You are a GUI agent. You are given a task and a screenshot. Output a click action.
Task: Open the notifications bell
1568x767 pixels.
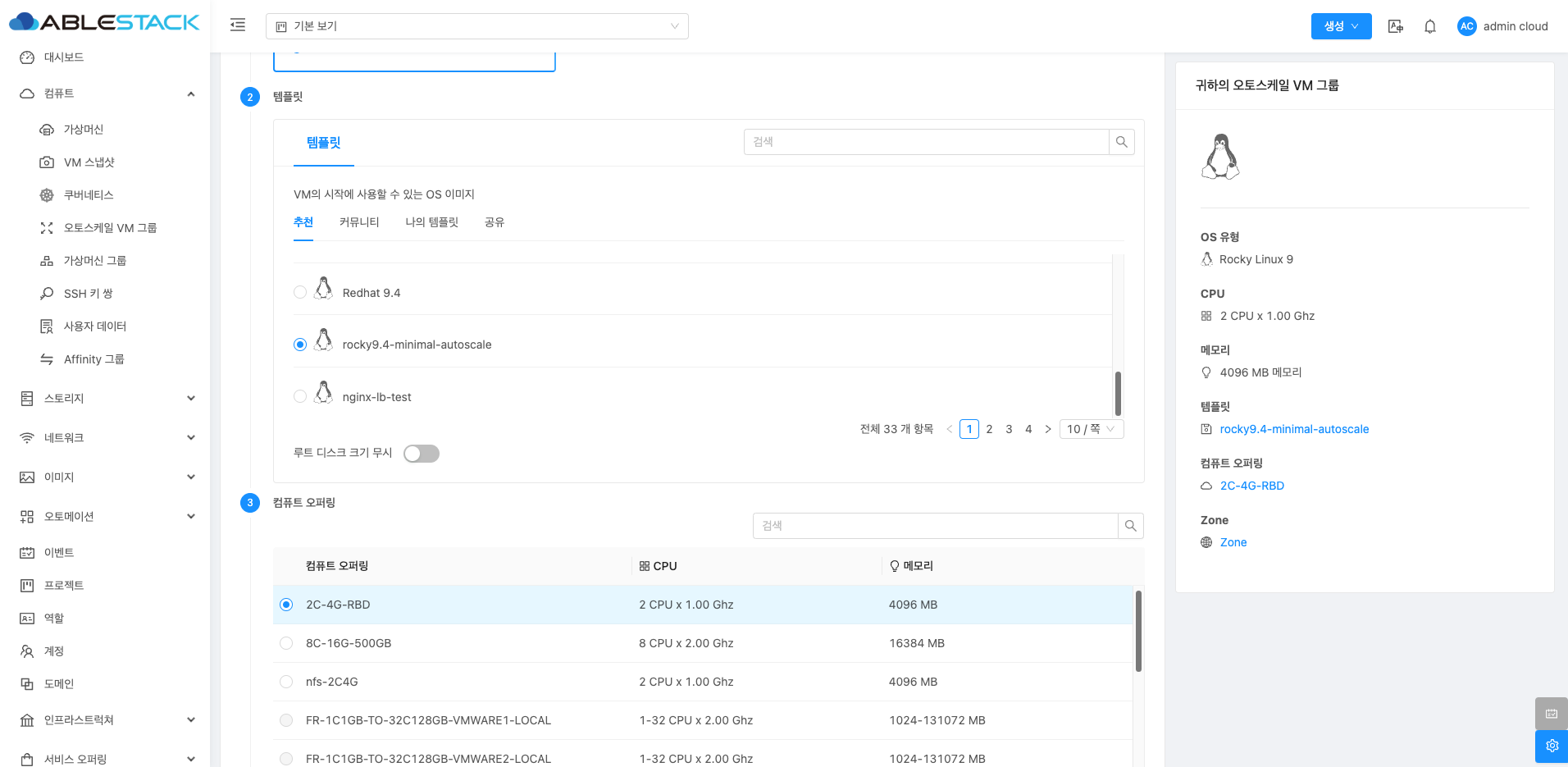(x=1429, y=26)
